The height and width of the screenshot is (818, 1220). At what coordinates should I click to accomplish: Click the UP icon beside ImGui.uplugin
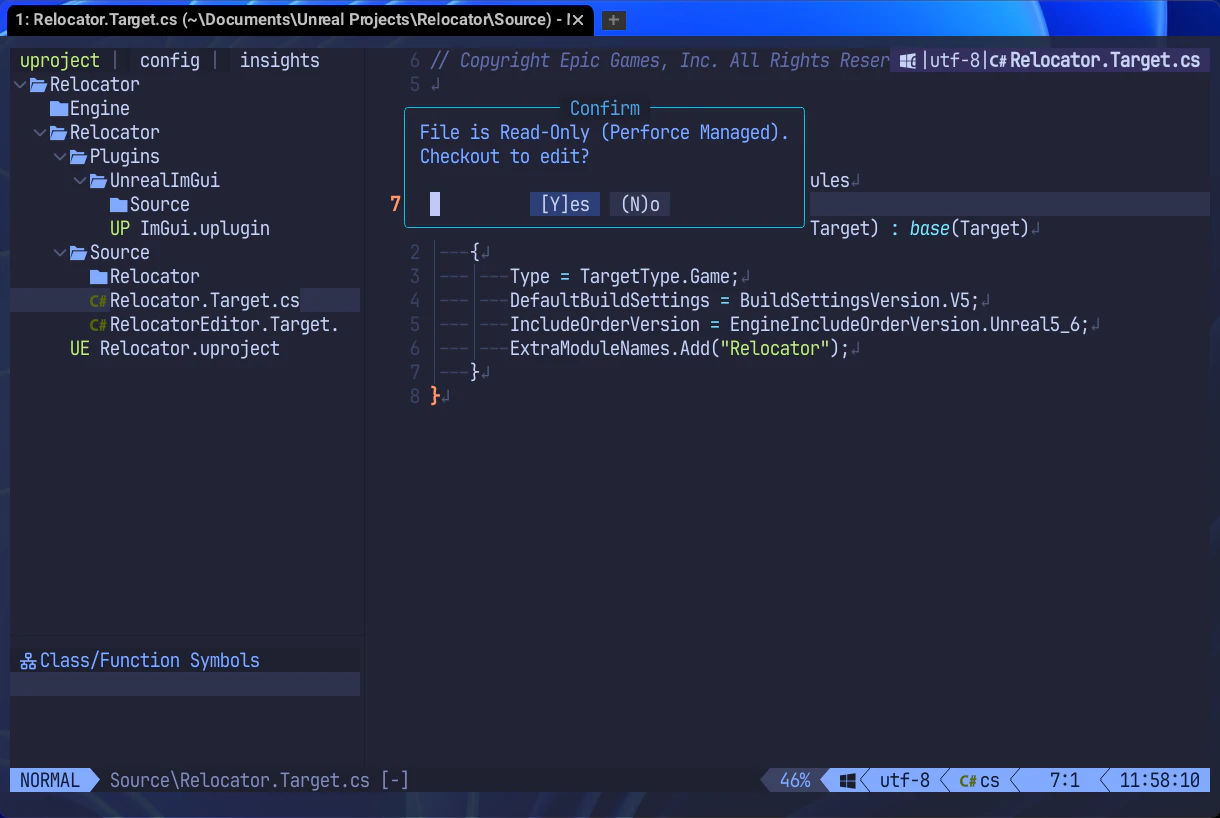pyautogui.click(x=120, y=229)
